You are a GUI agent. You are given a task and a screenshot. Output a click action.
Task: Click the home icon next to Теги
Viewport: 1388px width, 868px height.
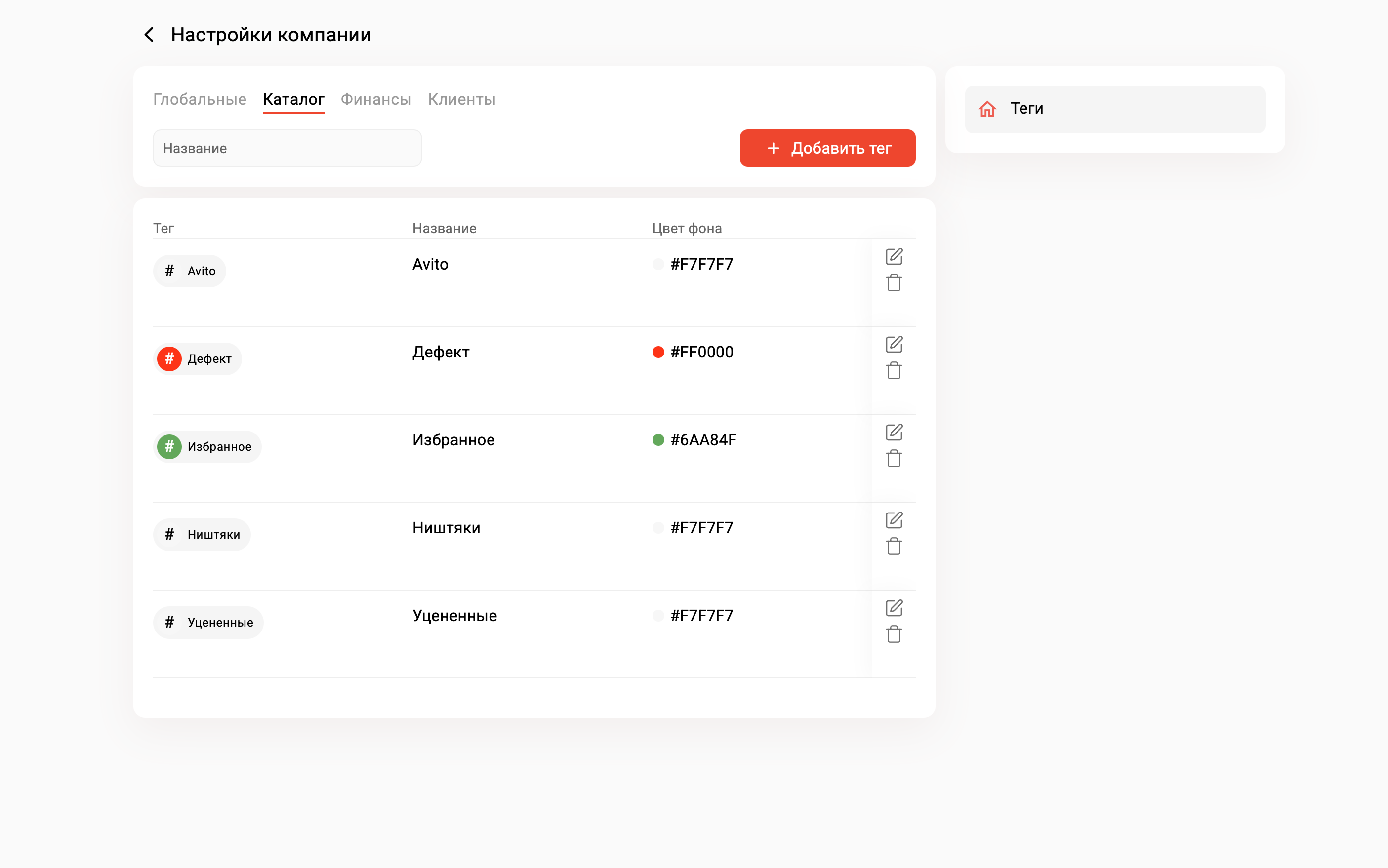point(987,109)
